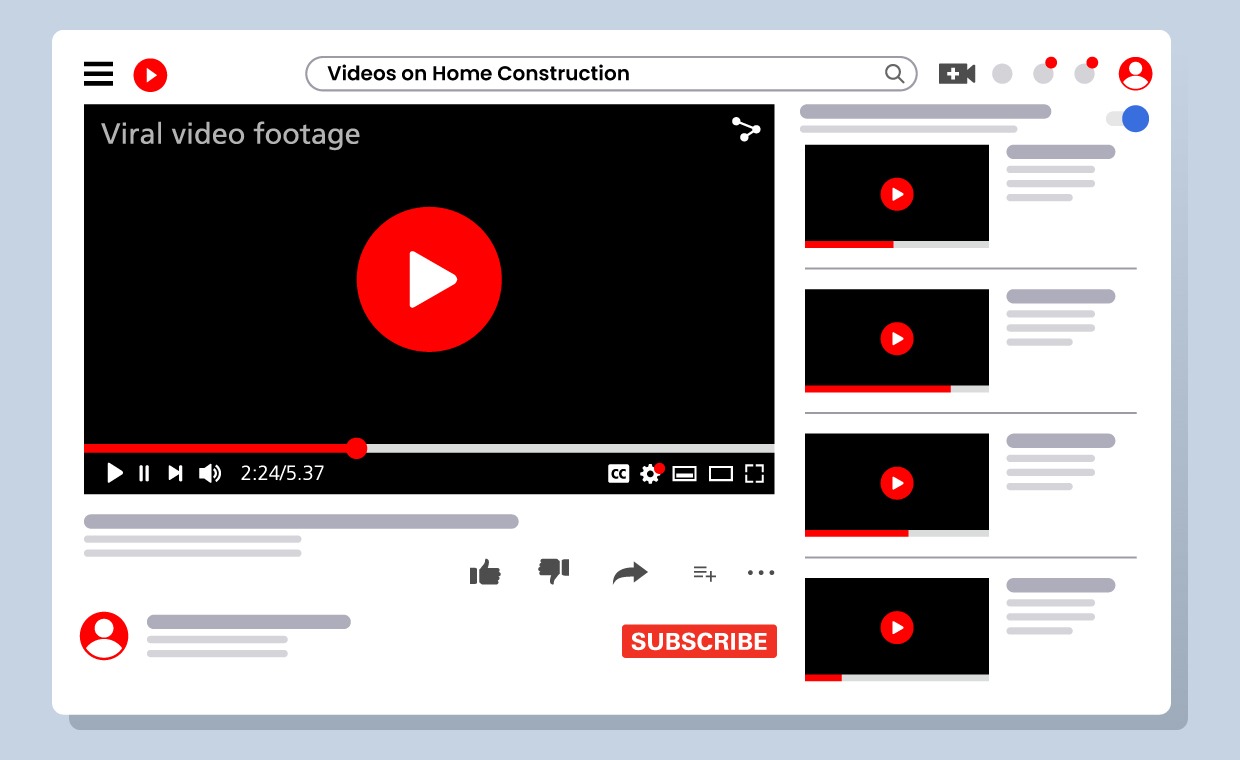Switch to miniplayer icon

(684, 474)
